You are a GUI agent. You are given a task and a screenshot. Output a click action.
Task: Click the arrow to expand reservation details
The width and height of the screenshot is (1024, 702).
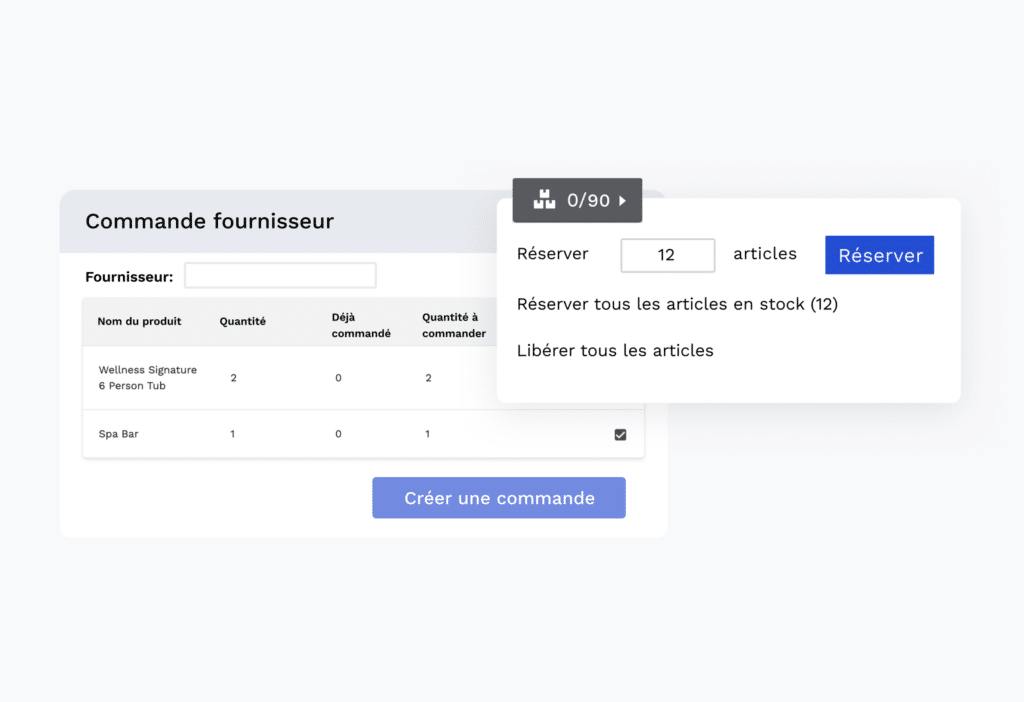(x=622, y=200)
